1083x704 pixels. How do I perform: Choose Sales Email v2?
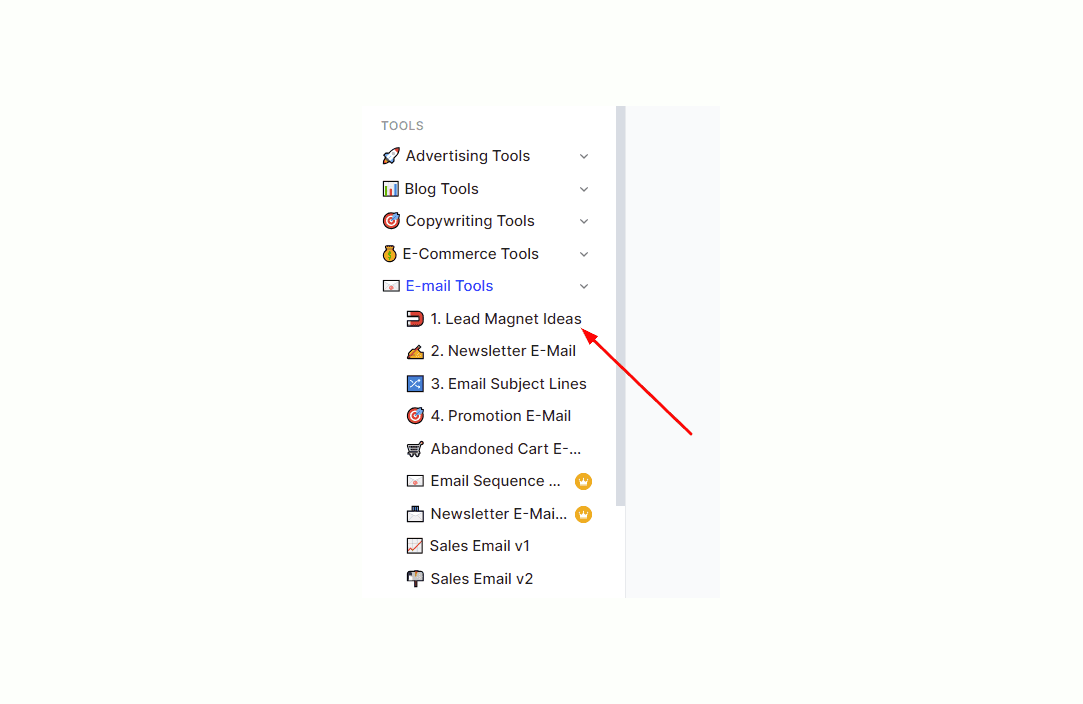tap(481, 579)
